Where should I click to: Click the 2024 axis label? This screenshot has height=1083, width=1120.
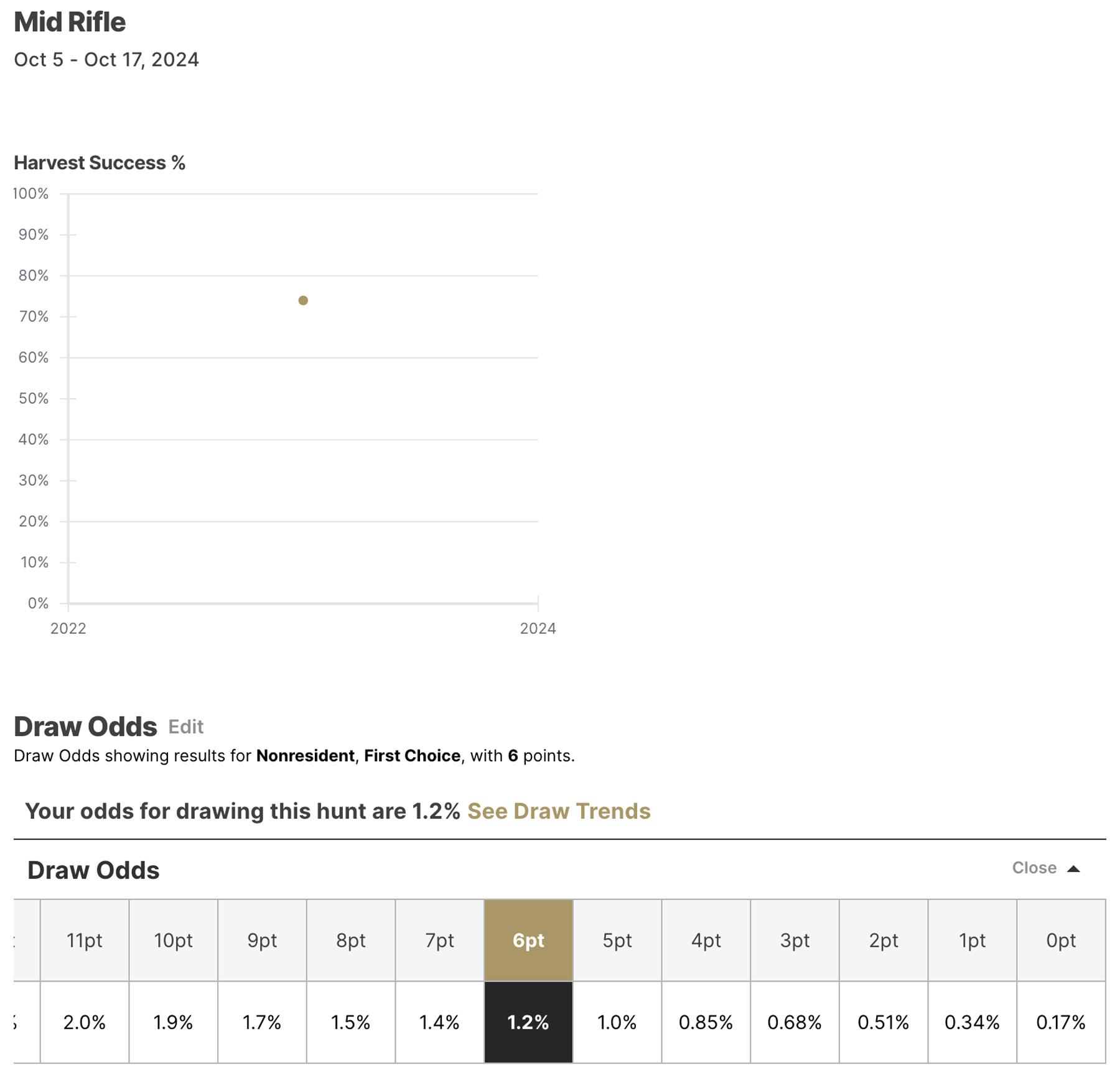[x=536, y=628]
